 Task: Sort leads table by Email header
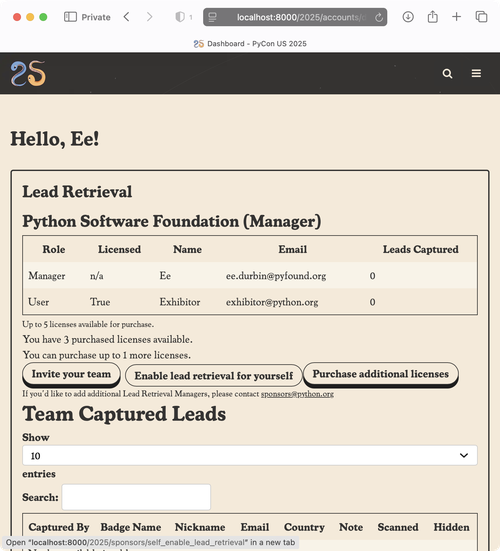tap(255, 527)
